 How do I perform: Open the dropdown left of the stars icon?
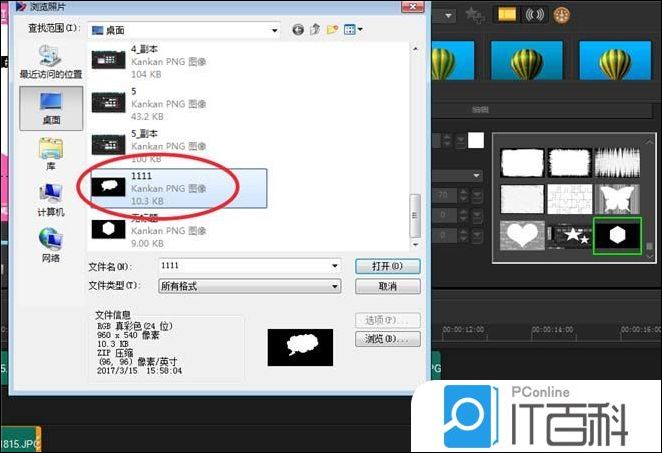click(448, 16)
